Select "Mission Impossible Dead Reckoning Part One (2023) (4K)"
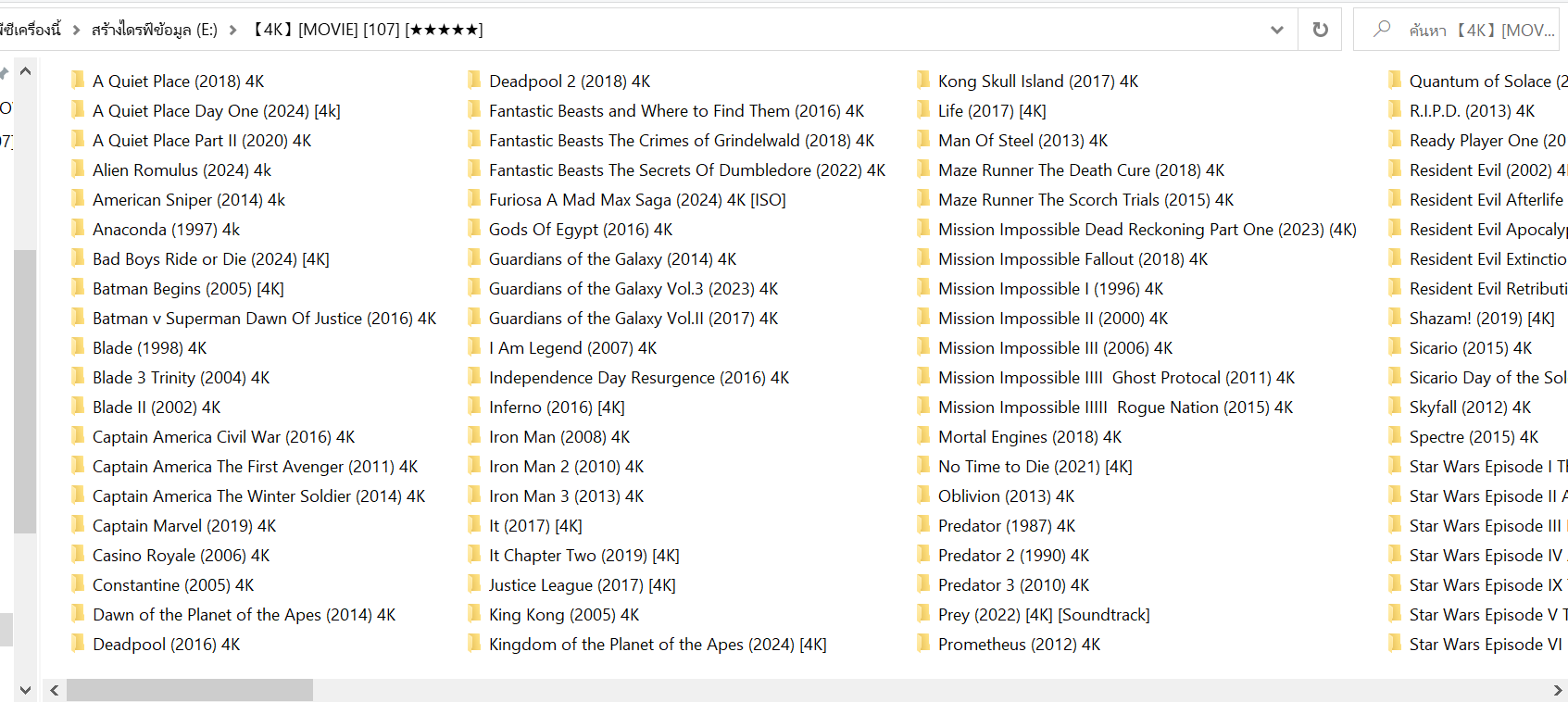The height and width of the screenshot is (702, 1568). point(1148,230)
